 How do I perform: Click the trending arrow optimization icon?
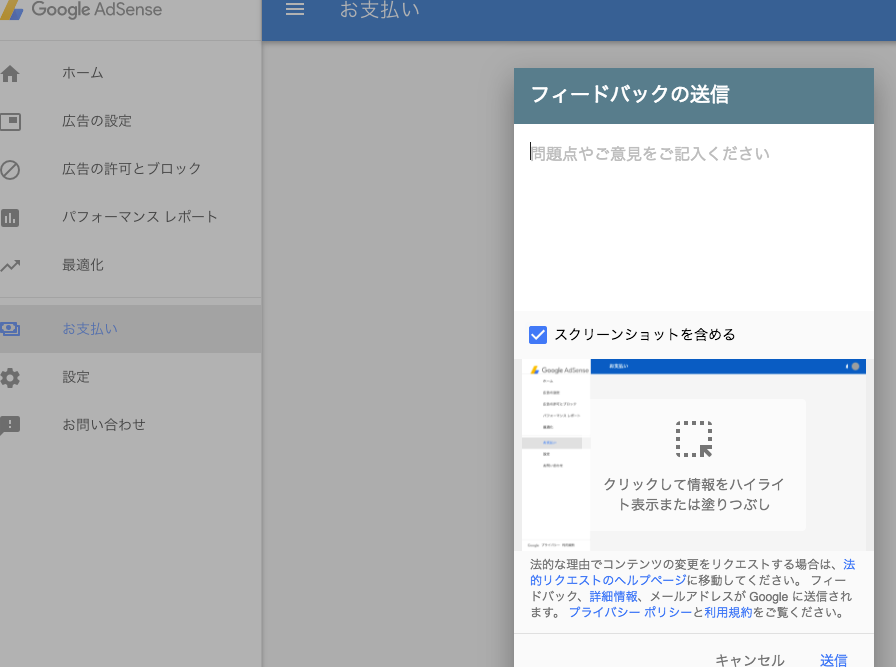pos(10,265)
